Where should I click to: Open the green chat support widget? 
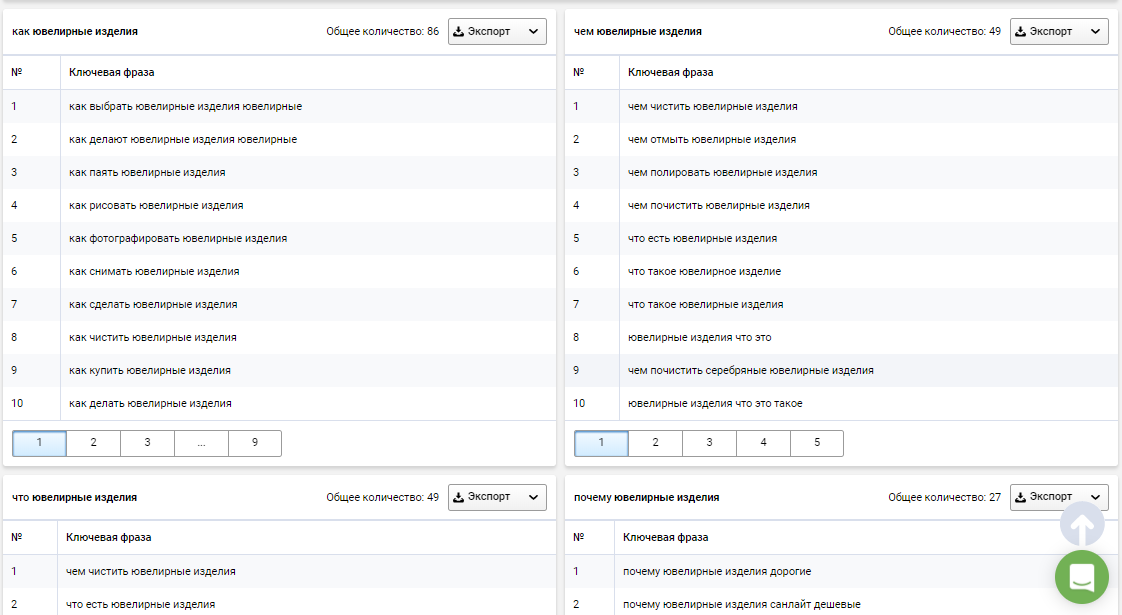1082,577
